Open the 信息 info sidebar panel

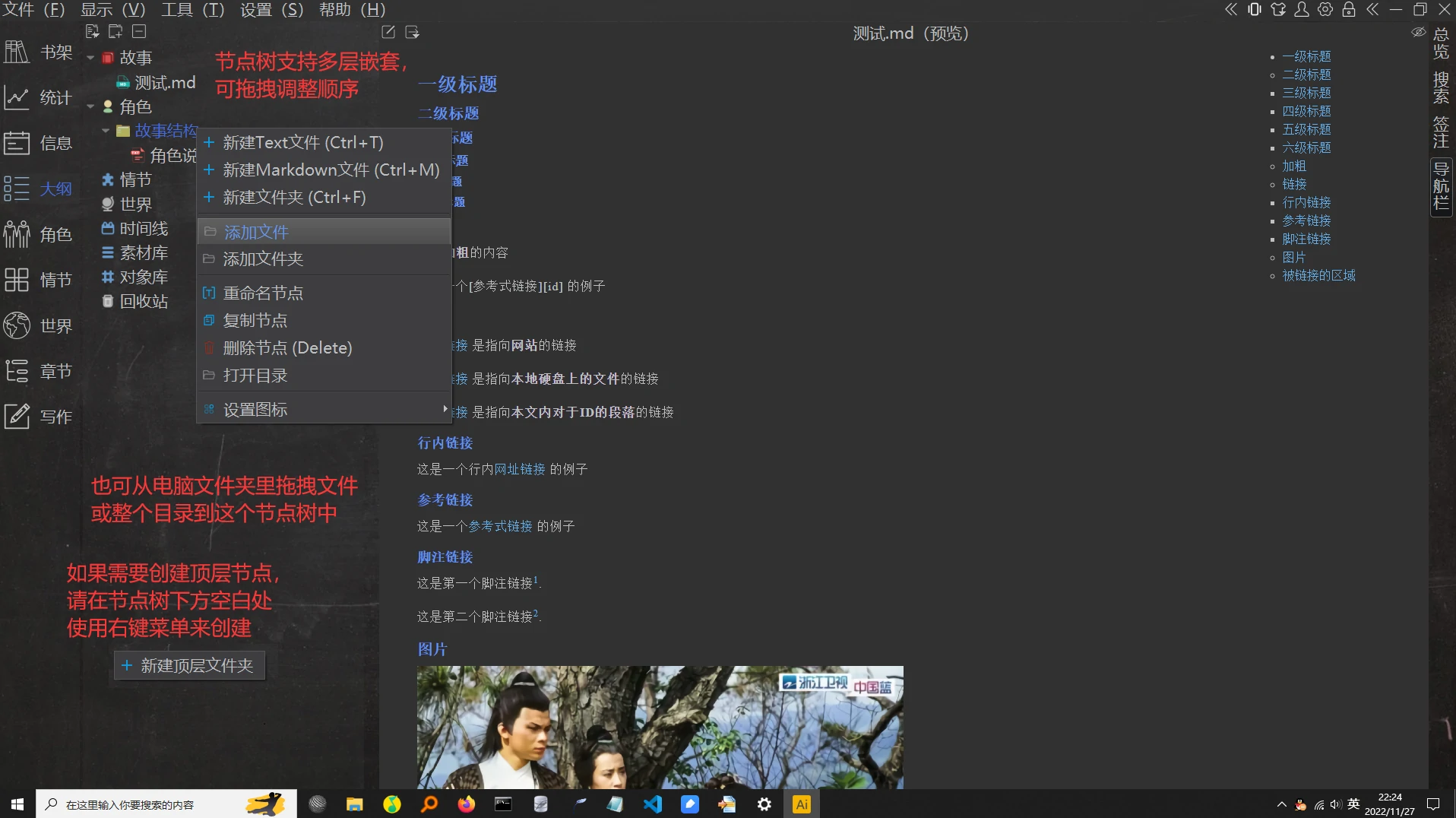point(38,143)
